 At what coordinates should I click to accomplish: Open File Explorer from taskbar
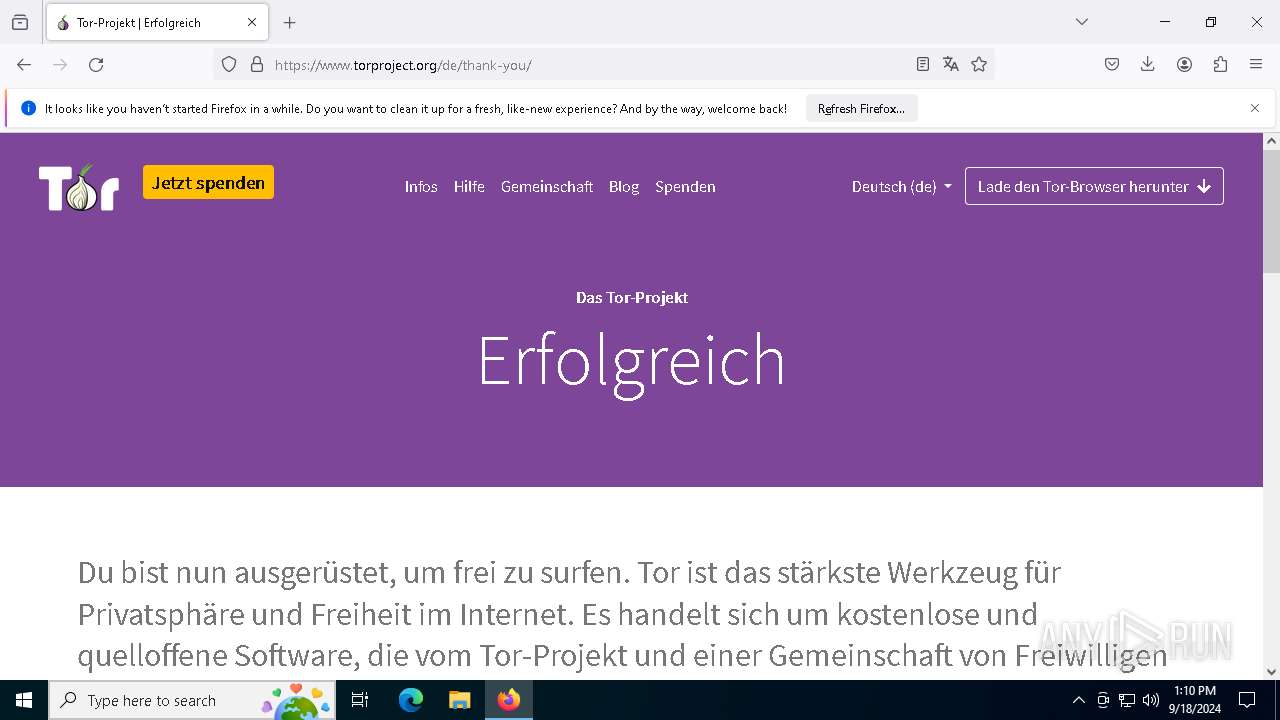click(x=459, y=700)
